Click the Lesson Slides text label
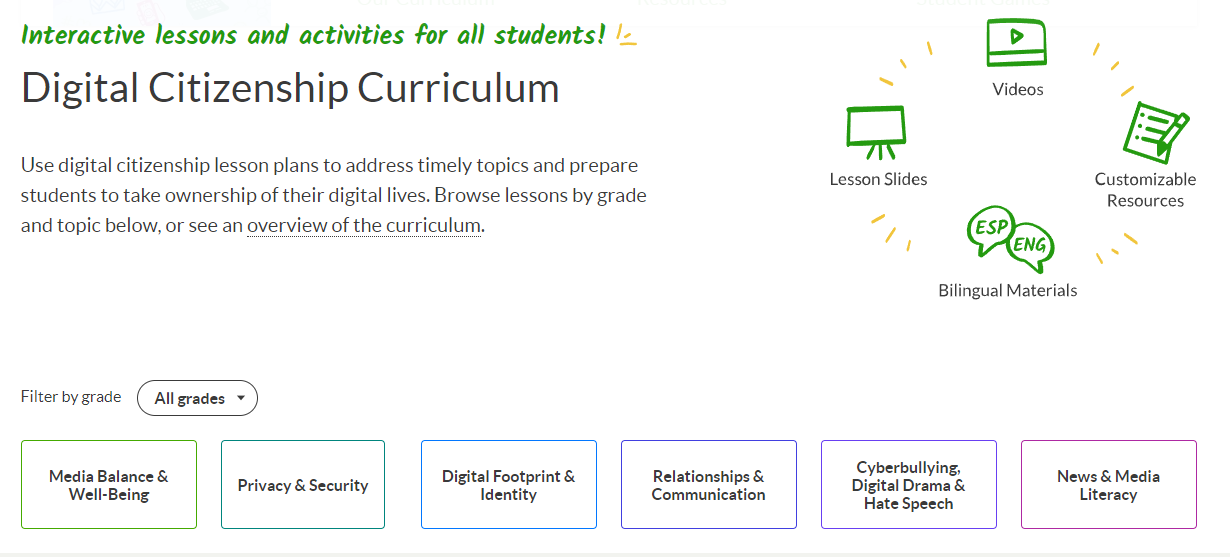This screenshot has height=557, width=1230. pyautogui.click(x=878, y=179)
